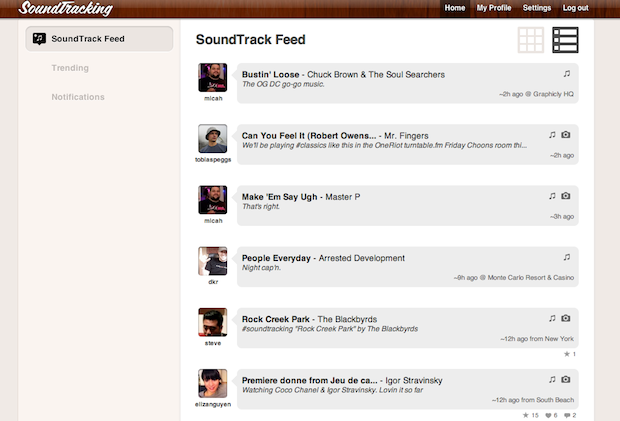The height and width of the screenshot is (421, 620).
Task: Go to My Profile in navigation
Action: (494, 8)
